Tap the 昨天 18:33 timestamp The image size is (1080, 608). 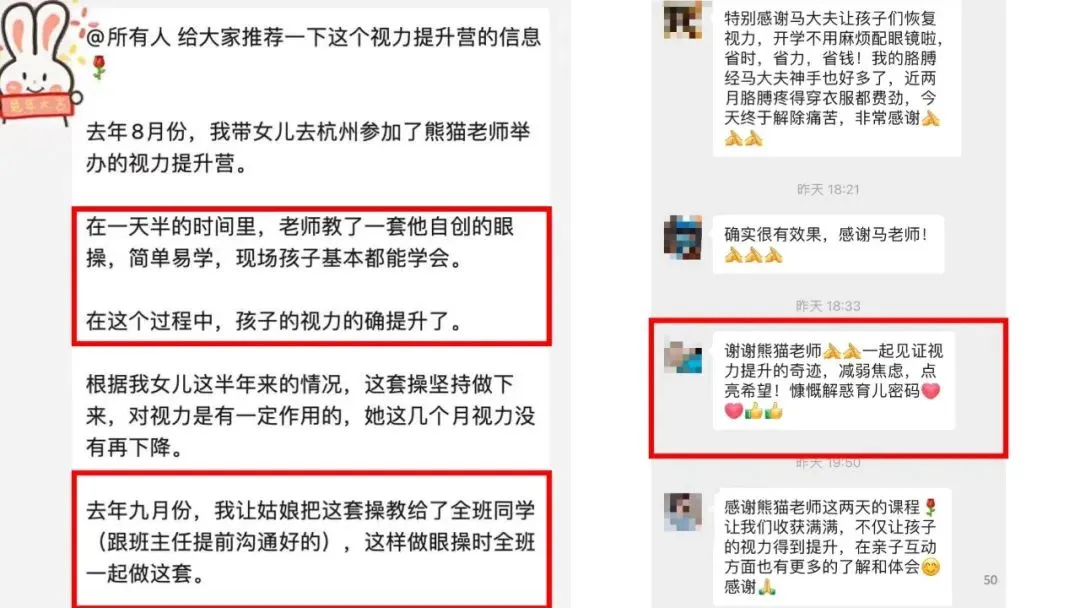pyautogui.click(x=828, y=306)
